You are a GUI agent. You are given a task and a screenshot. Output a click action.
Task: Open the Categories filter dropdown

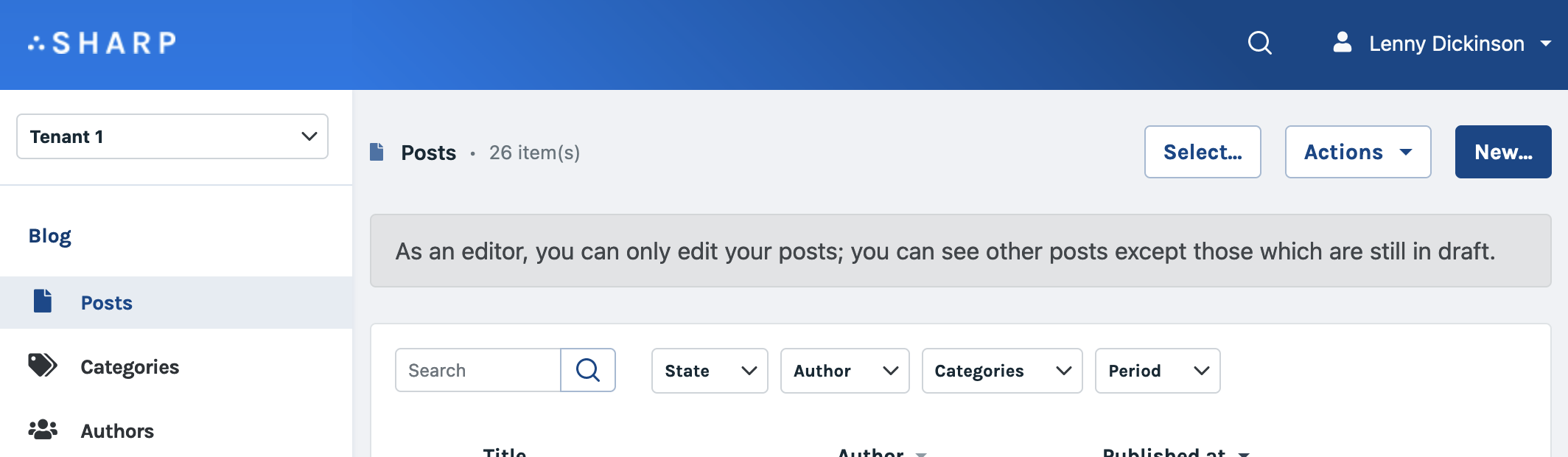pyautogui.click(x=1001, y=371)
